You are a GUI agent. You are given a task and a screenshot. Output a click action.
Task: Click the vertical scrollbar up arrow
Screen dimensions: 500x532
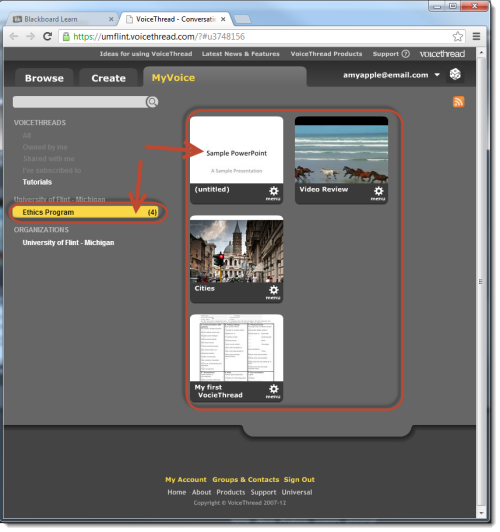coord(481,53)
